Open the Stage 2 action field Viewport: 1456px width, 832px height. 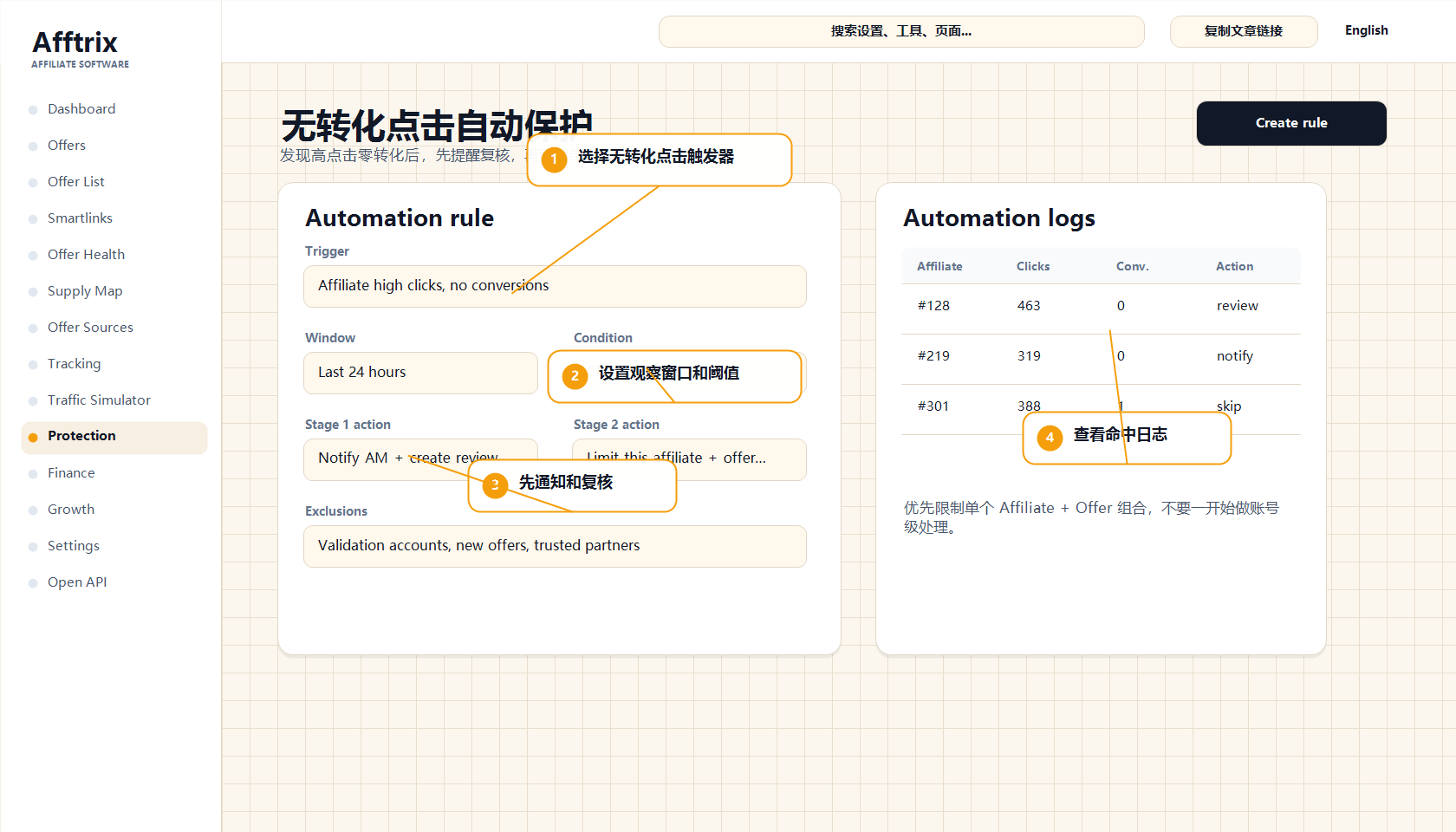coord(689,459)
